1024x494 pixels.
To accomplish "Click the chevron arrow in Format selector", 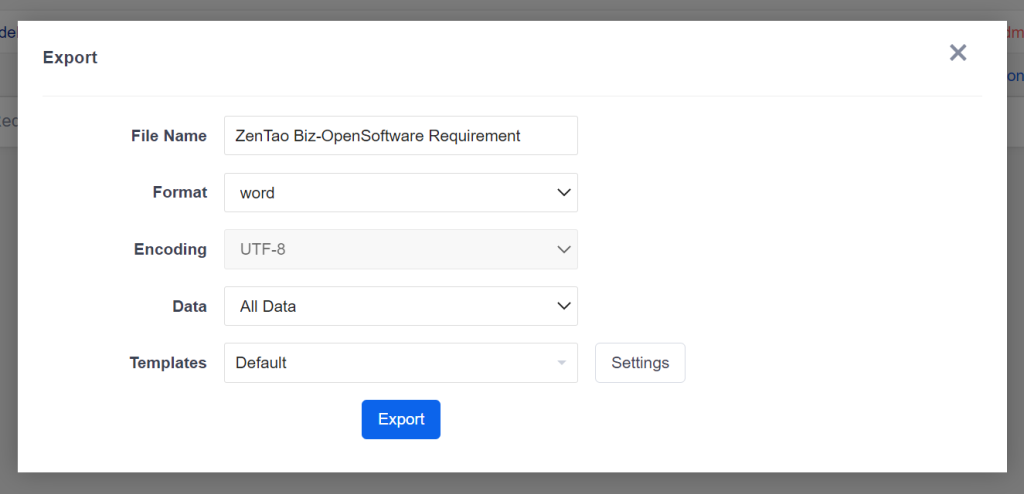I will tap(564, 193).
